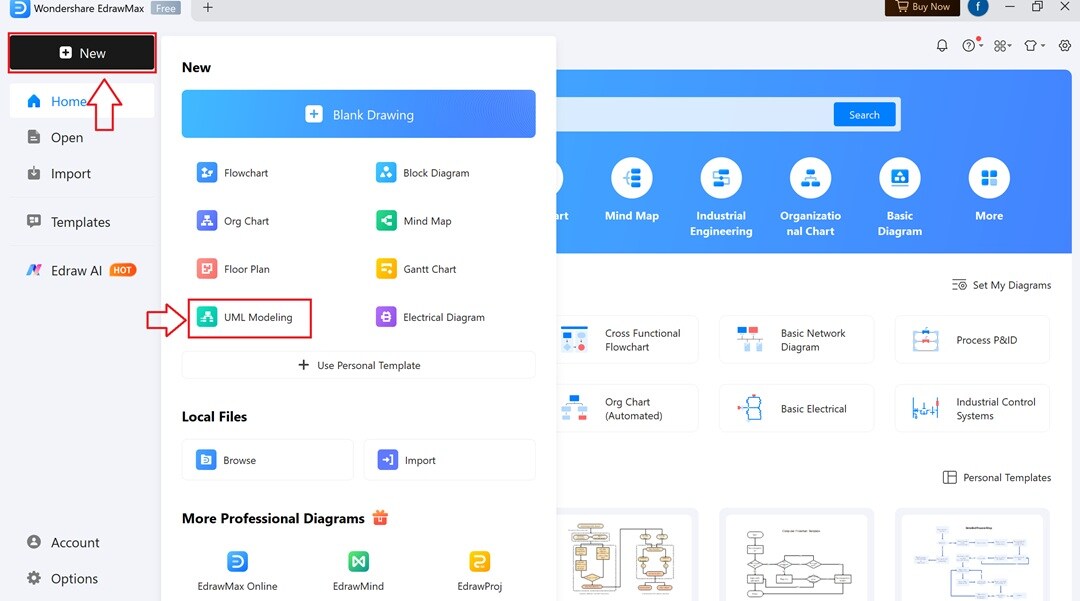
Task: Open Options with gear icon
Action: coord(62,578)
